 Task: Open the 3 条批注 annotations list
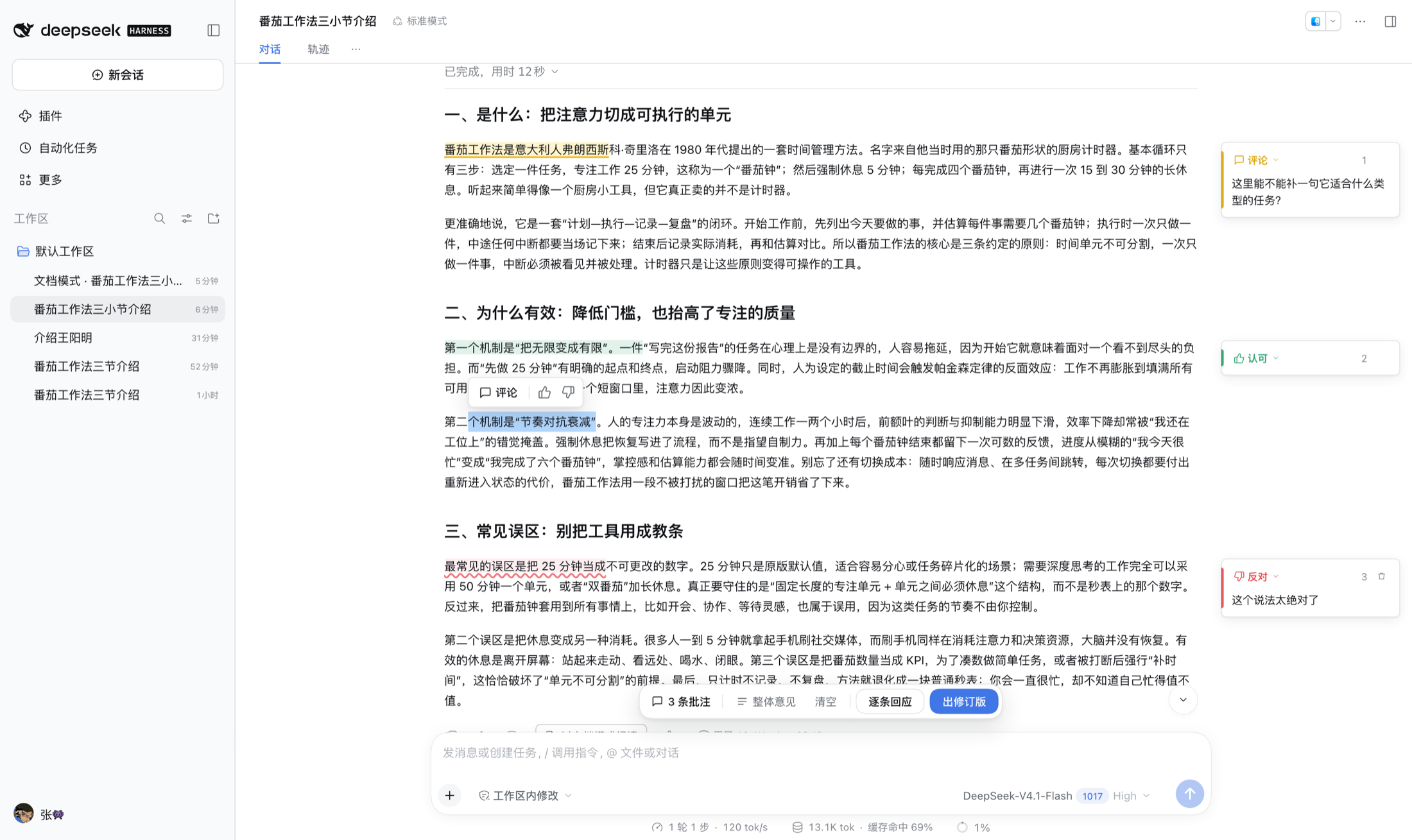681,702
